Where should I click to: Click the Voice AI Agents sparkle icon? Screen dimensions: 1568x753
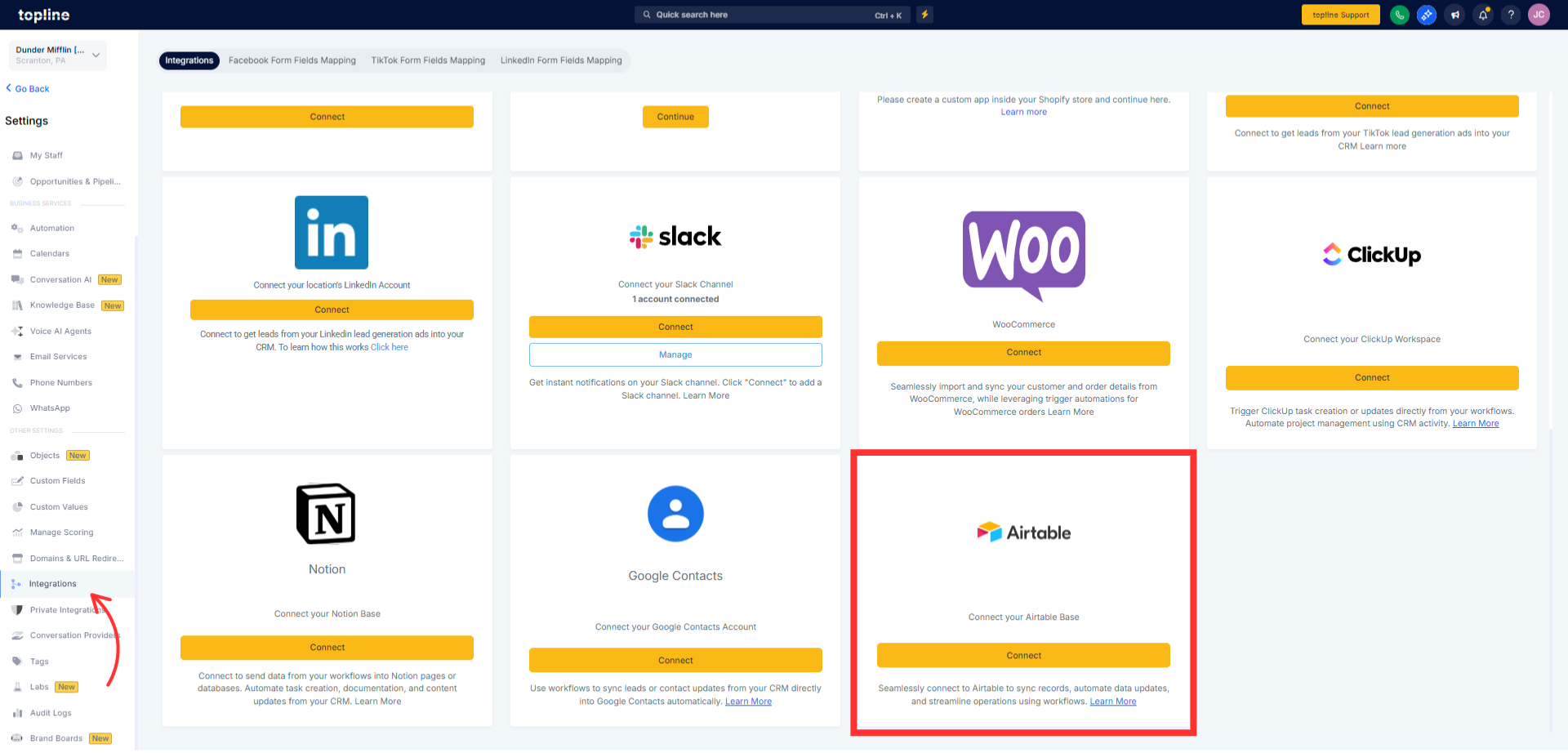pyautogui.click(x=17, y=332)
